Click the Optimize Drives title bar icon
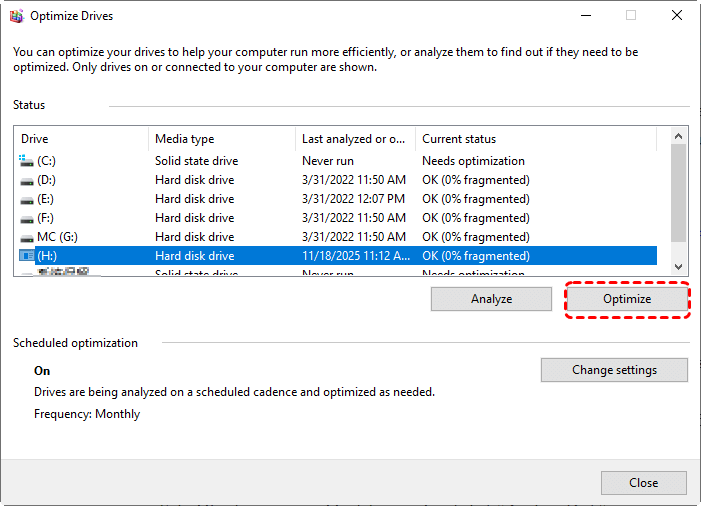This screenshot has height=506, width=701. (16, 16)
